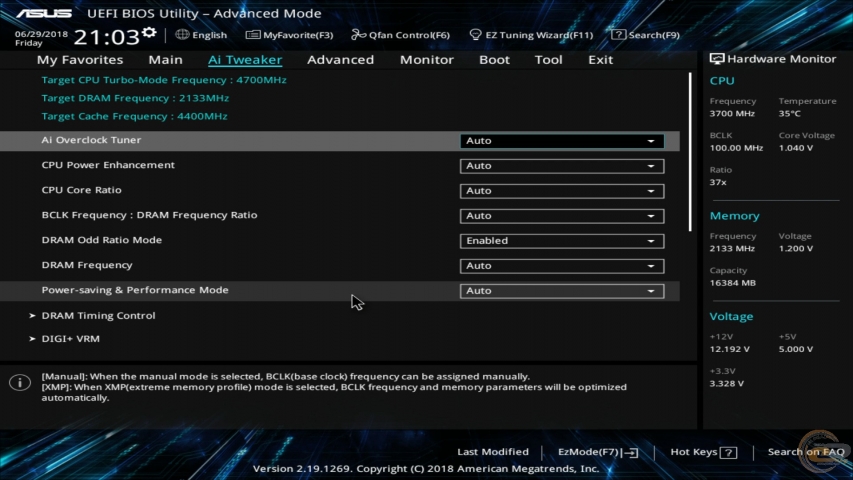Open Search(F9)
The width and height of the screenshot is (853, 480).
coord(645,35)
